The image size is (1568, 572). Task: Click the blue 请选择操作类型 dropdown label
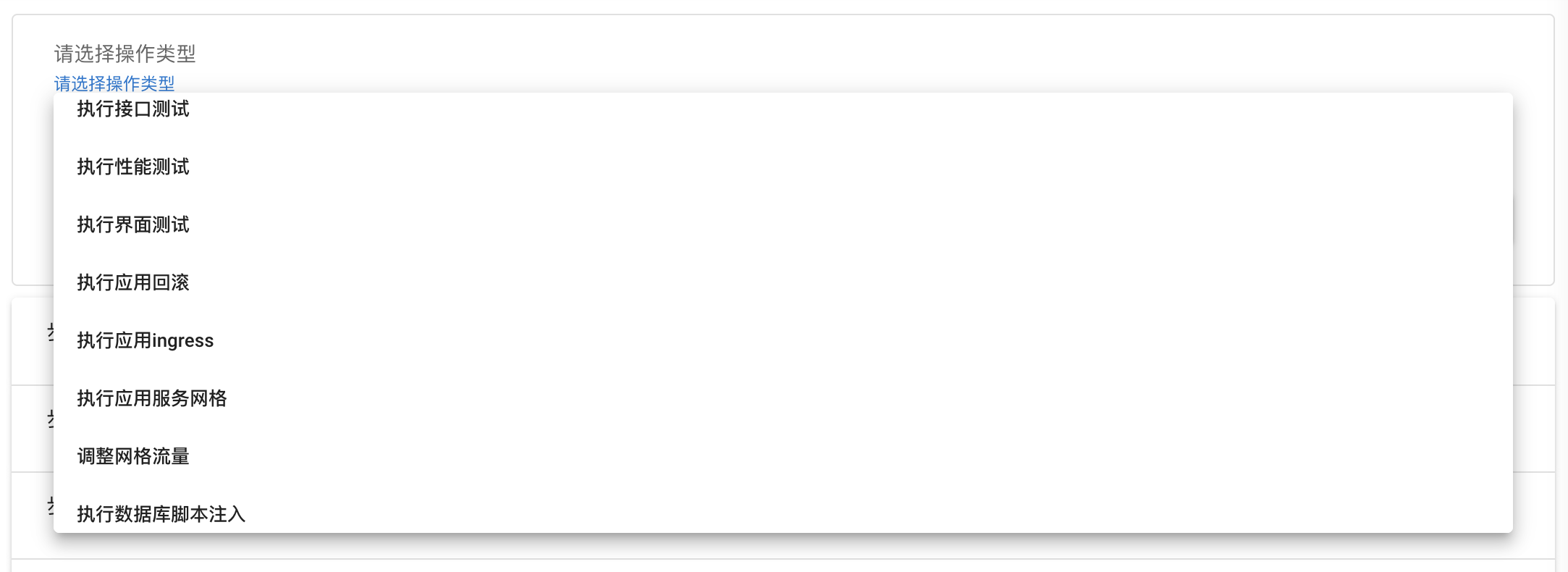(x=114, y=83)
